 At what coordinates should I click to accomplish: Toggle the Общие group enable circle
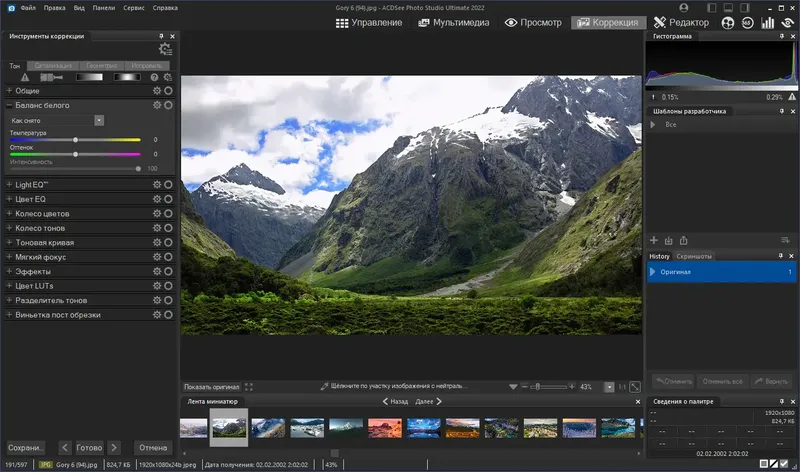[x=168, y=90]
